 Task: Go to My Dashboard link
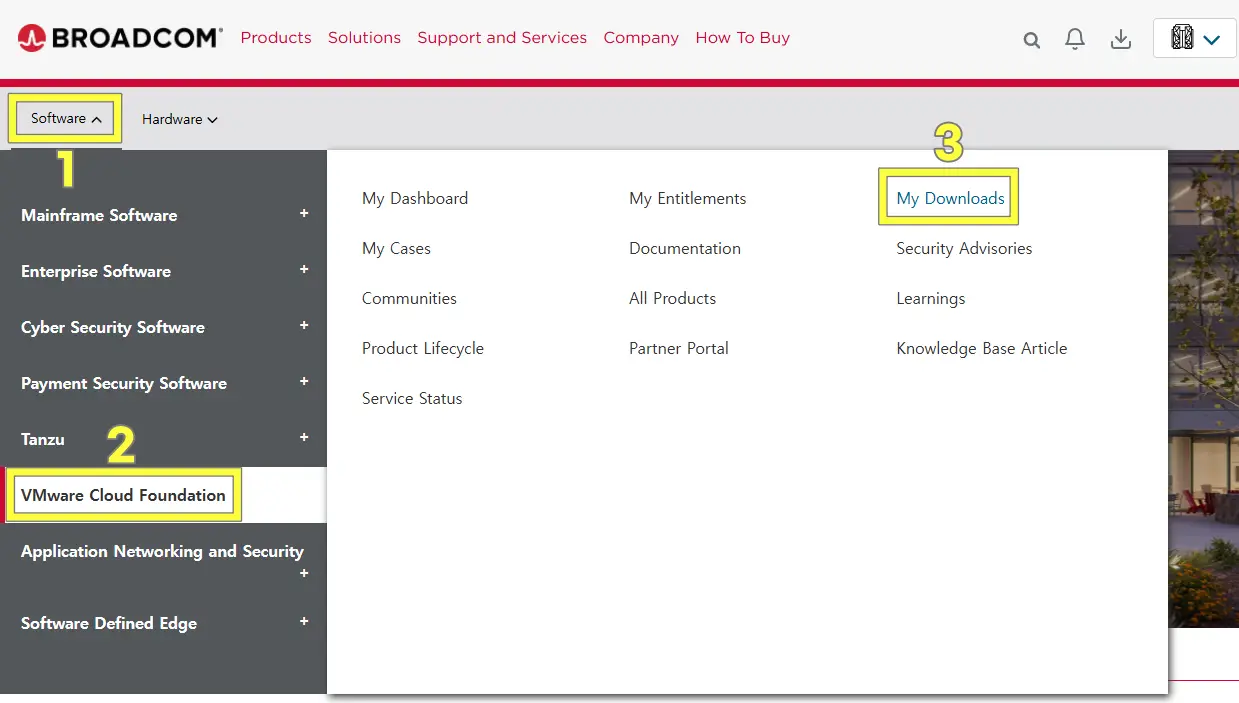click(415, 198)
